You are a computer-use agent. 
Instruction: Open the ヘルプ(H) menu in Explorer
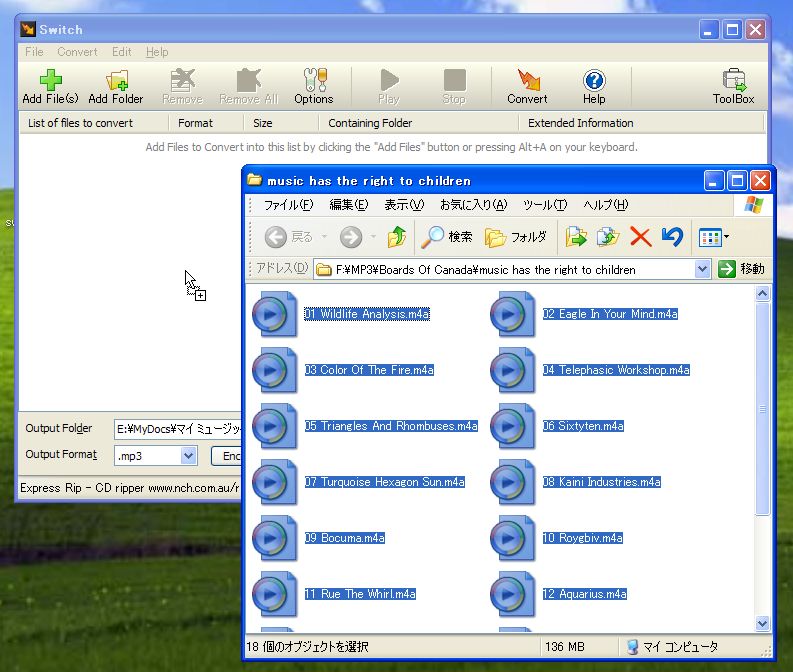click(x=605, y=205)
